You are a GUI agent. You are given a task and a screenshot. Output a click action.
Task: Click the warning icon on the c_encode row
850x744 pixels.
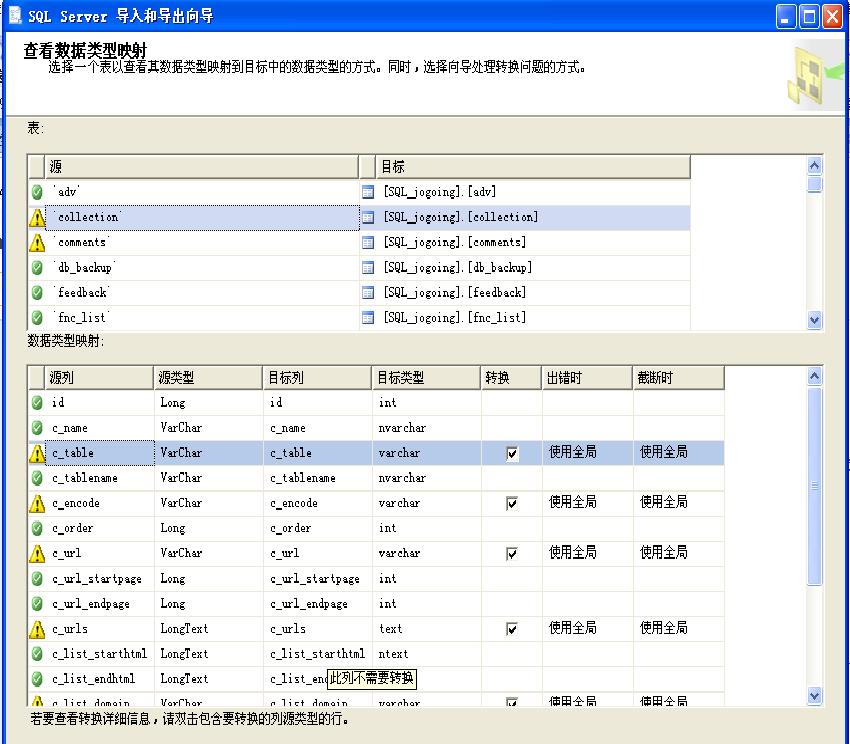(37, 503)
